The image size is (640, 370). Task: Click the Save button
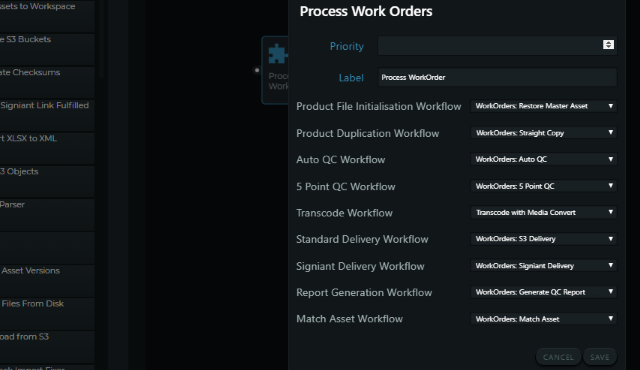pyautogui.click(x=600, y=357)
